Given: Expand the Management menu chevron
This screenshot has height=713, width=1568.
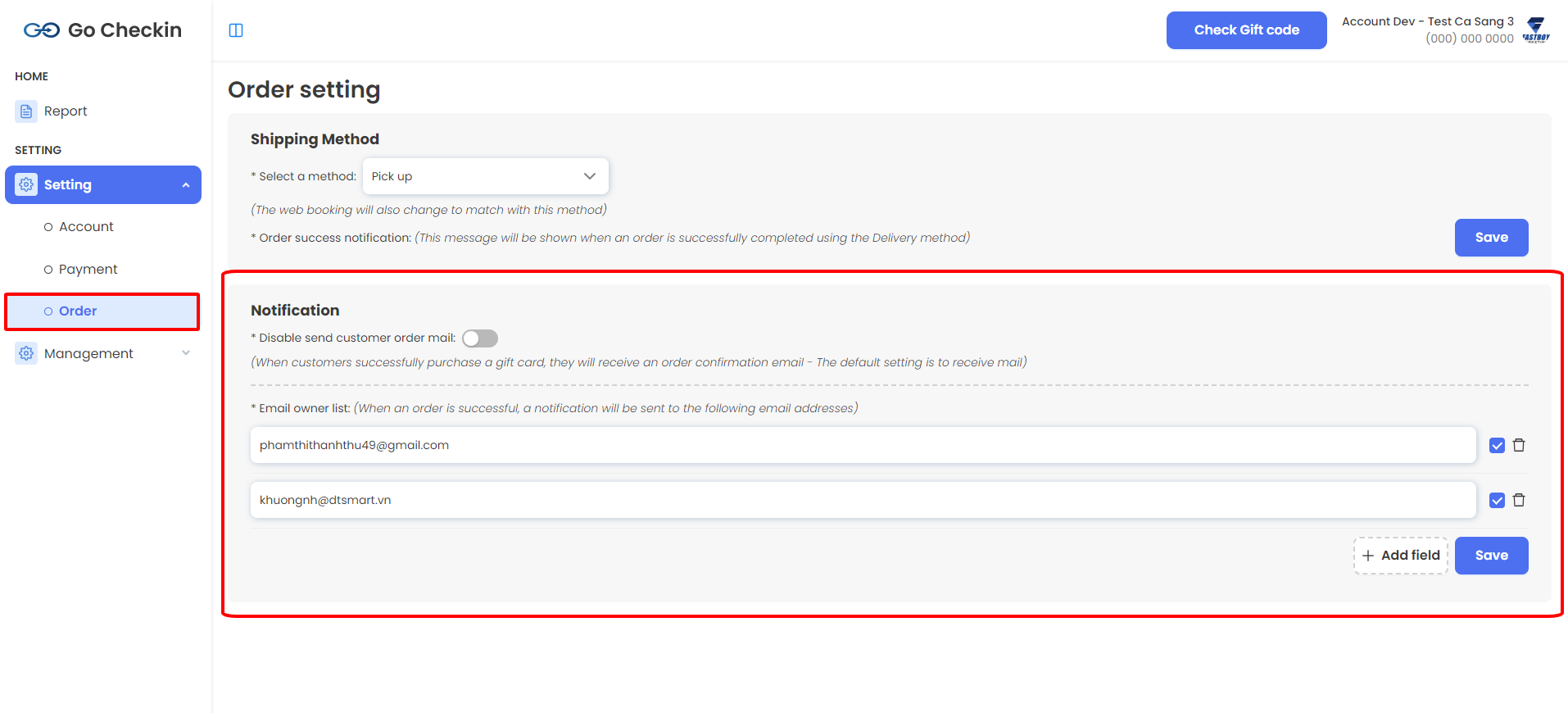Looking at the screenshot, I should point(186,353).
